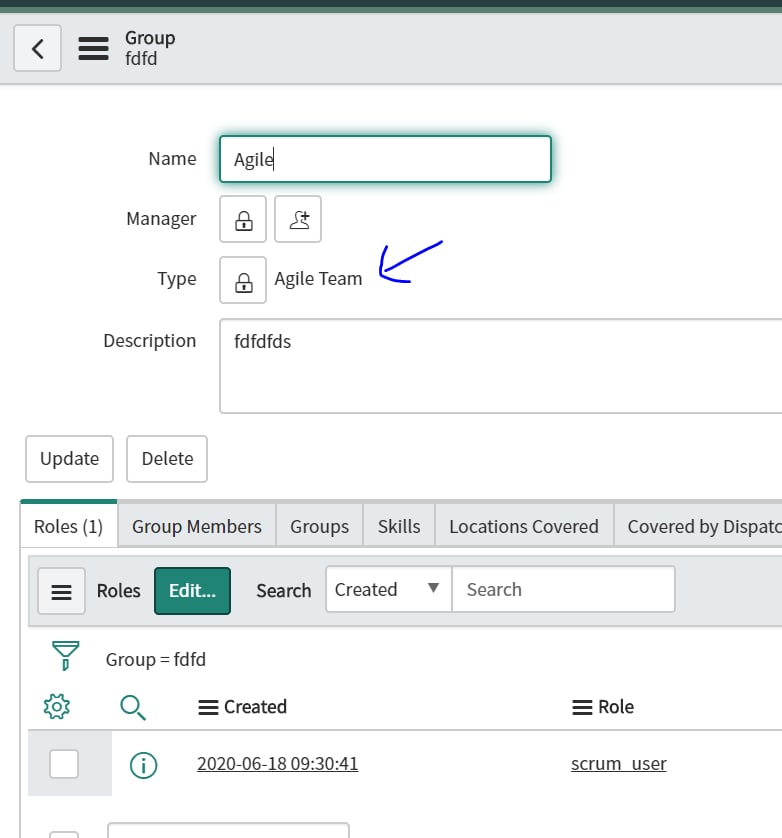This screenshot has height=838, width=782.
Task: Select the Skills tab
Action: [398, 524]
